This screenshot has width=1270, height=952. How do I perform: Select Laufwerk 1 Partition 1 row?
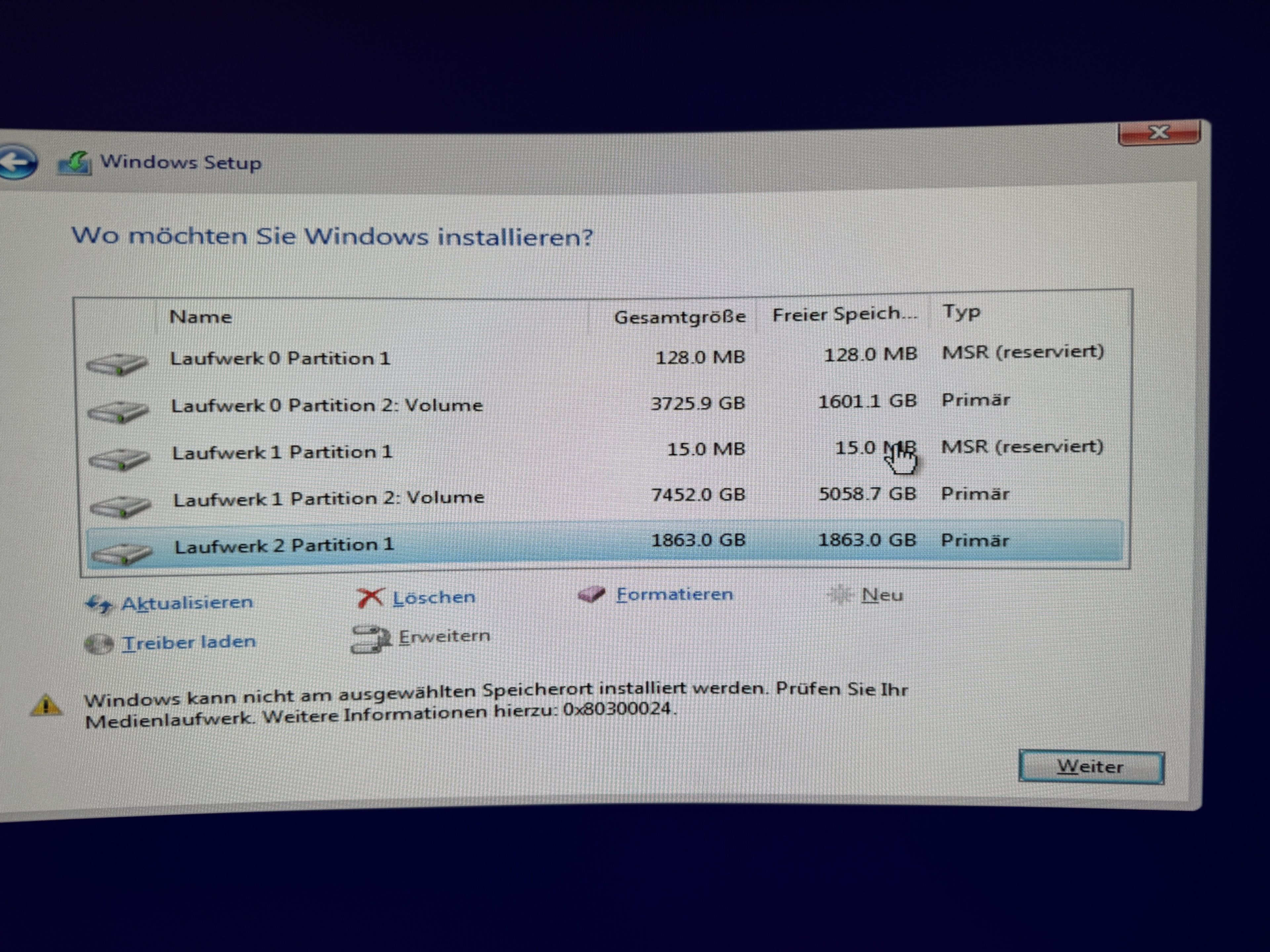pyautogui.click(x=282, y=452)
